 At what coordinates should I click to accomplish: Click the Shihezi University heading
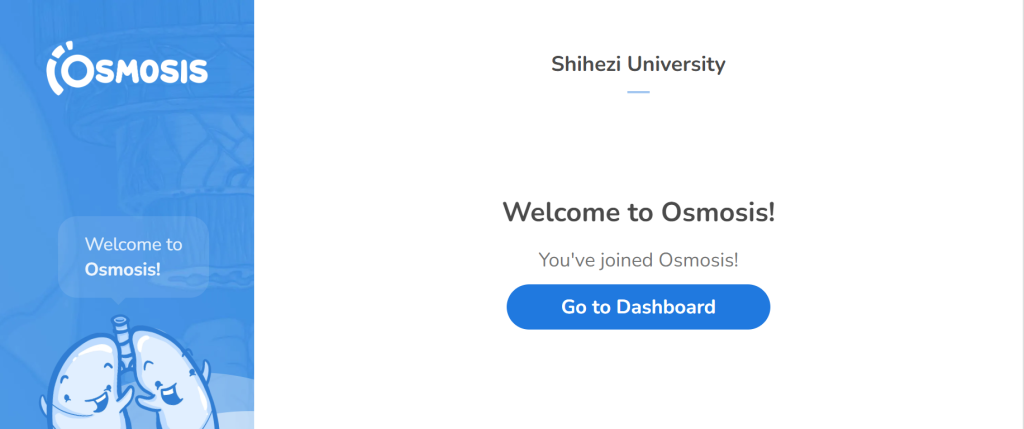click(x=638, y=64)
